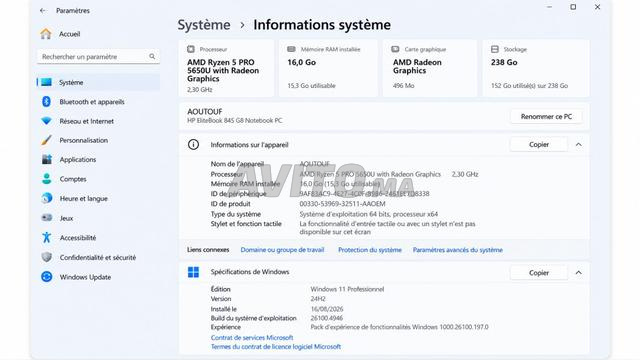Screen dimensions: 640x360
Task: Select the Système monitor icon
Action: click(x=47, y=82)
